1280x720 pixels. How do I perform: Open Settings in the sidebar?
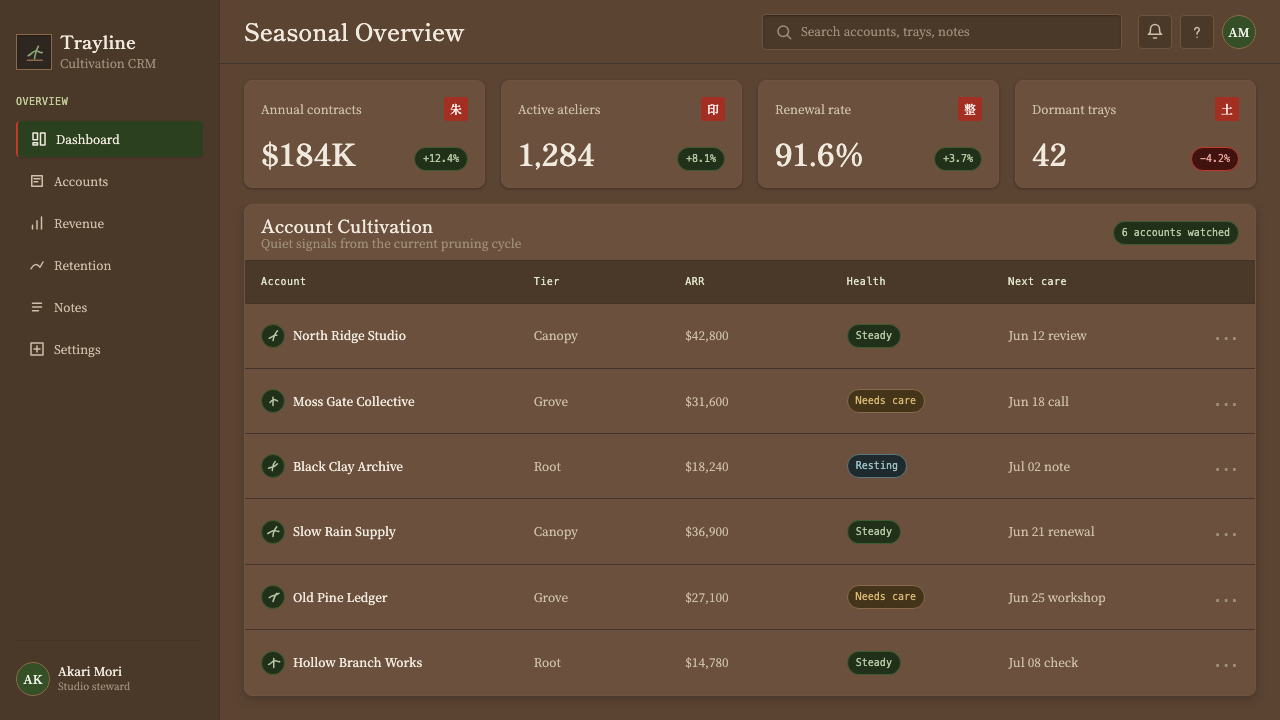pyautogui.click(x=110, y=349)
